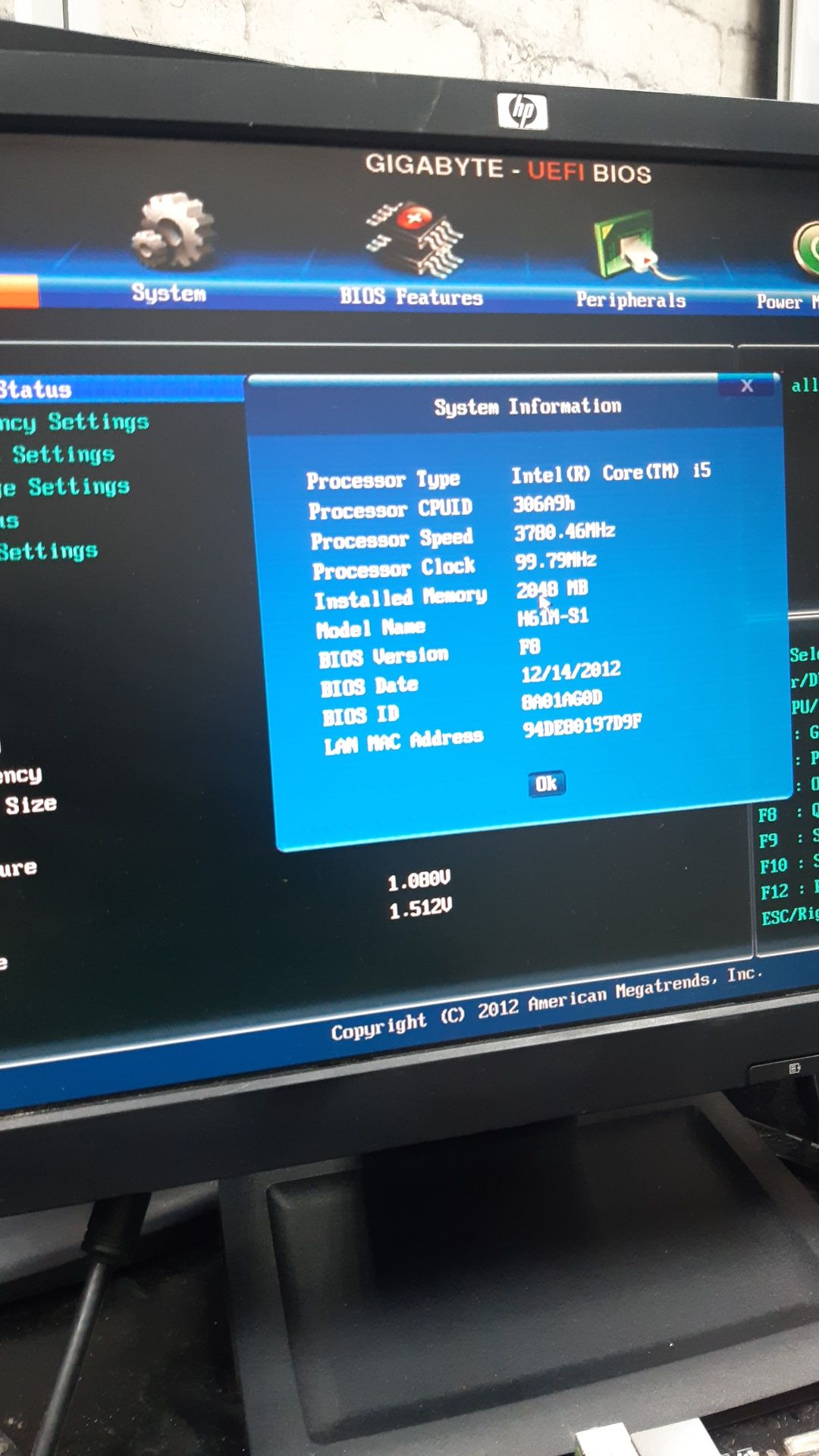Image resolution: width=819 pixels, height=1456 pixels.
Task: Click the Ok button in System Information
Action: pyautogui.click(x=546, y=783)
